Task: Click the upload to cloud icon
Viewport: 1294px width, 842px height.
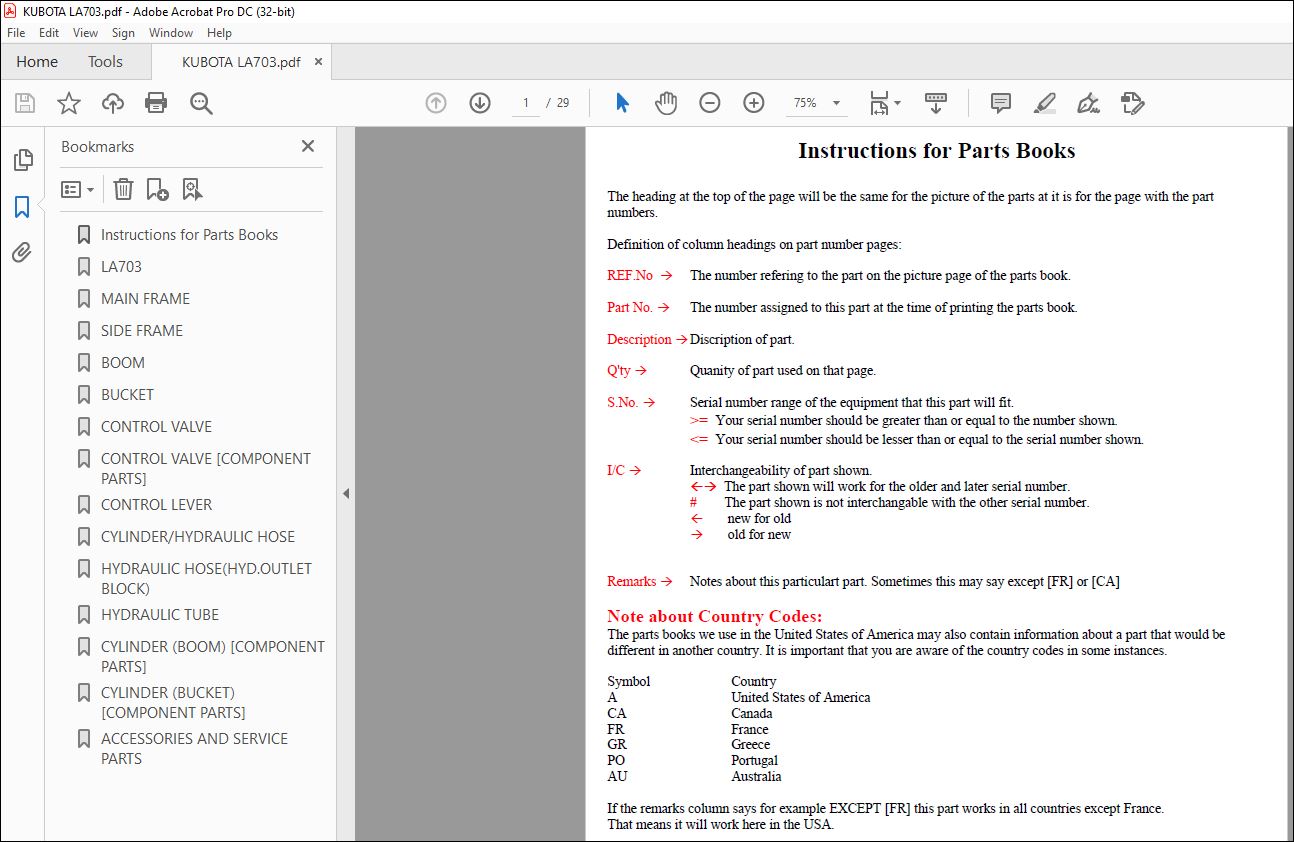Action: 113,103
